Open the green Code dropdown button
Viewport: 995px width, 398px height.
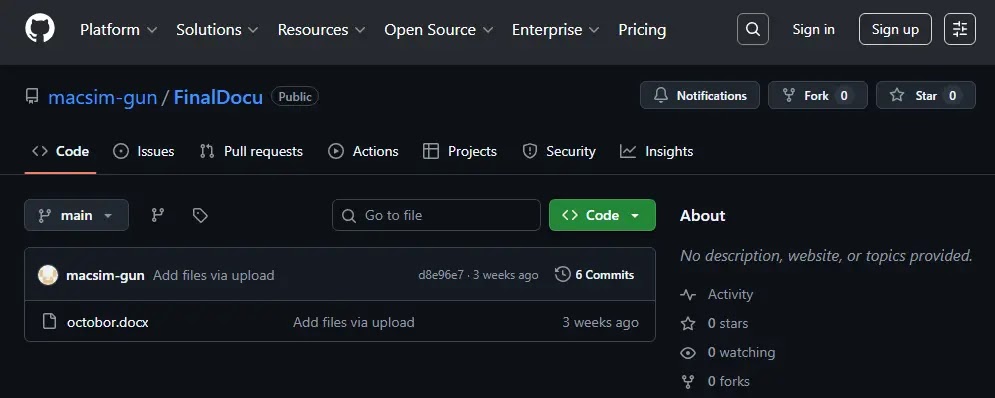coord(602,215)
